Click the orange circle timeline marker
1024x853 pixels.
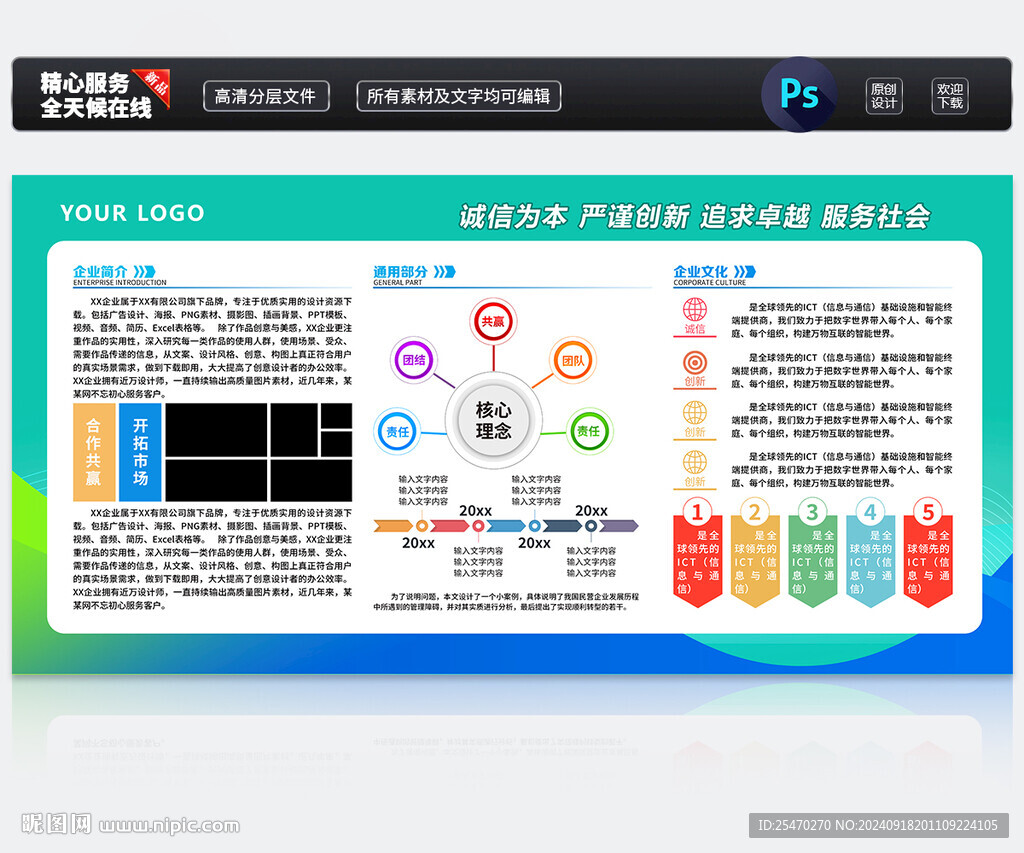click(422, 526)
